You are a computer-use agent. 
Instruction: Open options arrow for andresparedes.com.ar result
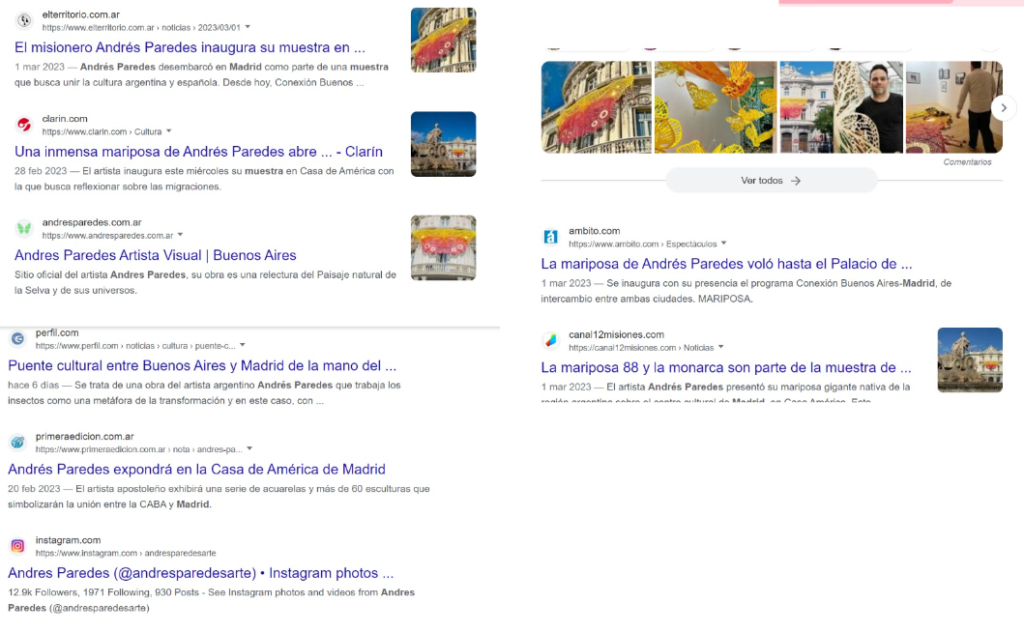tap(180, 235)
